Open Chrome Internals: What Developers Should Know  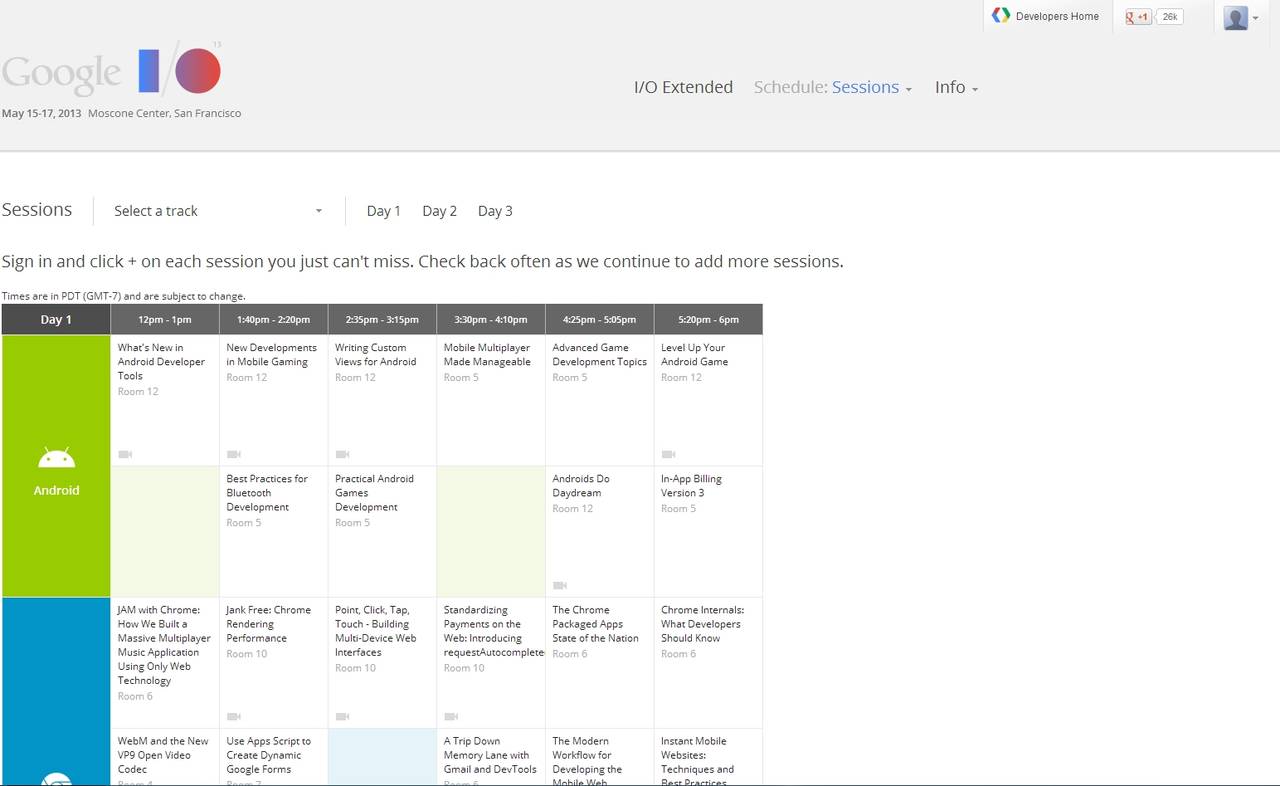click(702, 624)
